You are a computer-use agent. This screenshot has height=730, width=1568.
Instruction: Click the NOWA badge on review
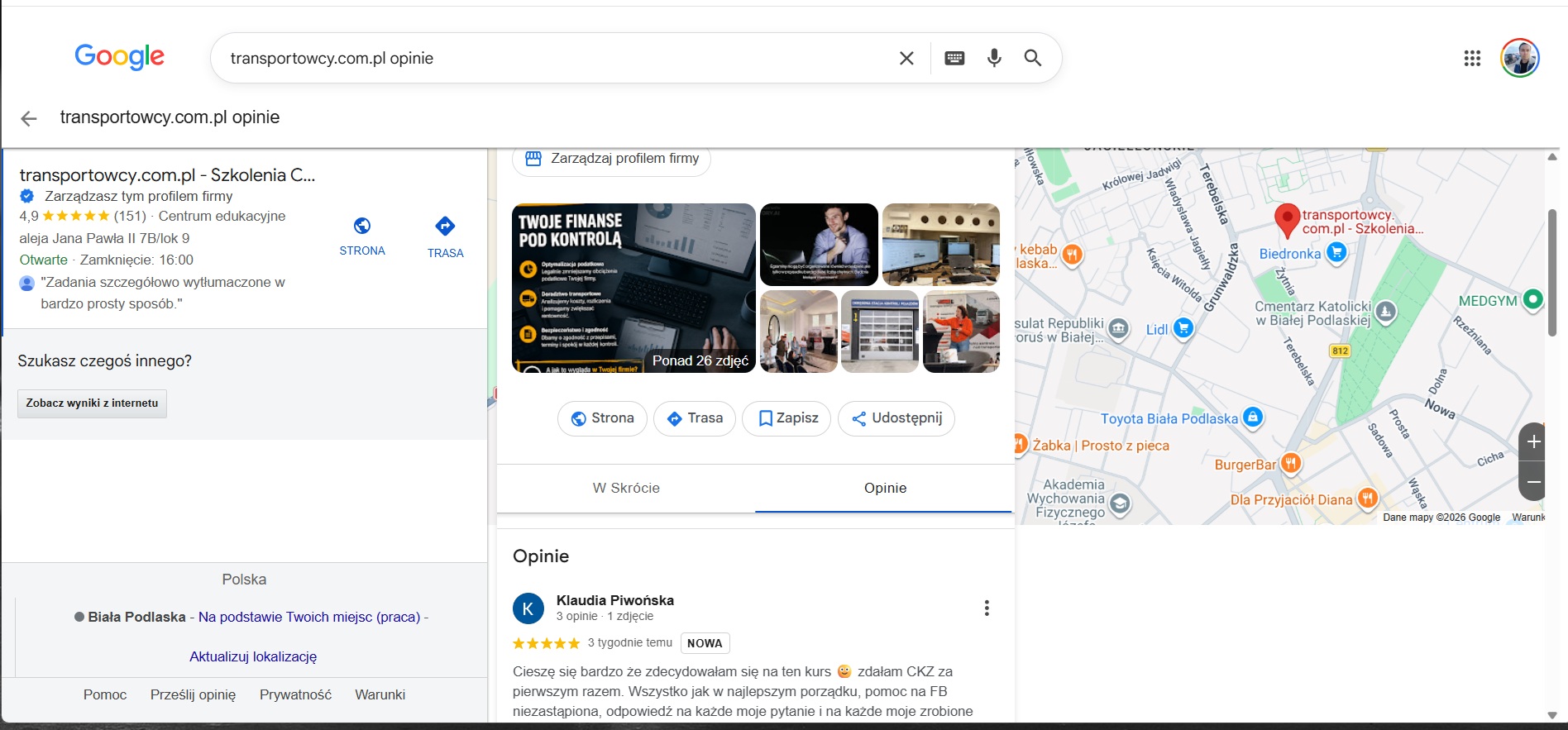(705, 643)
